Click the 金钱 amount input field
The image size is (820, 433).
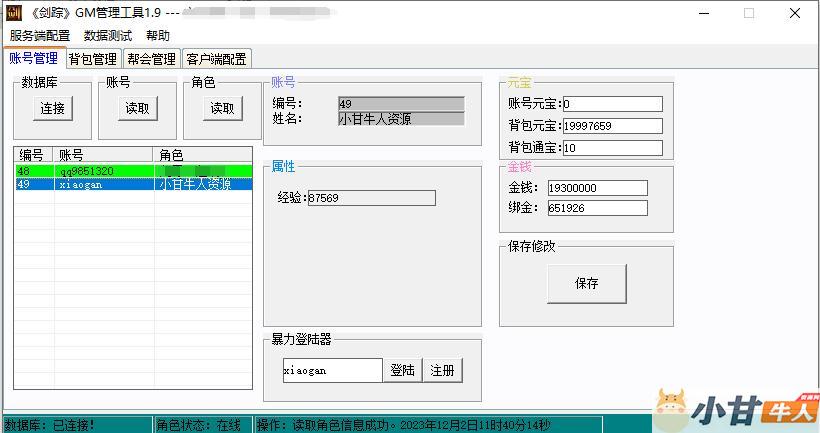click(x=597, y=188)
